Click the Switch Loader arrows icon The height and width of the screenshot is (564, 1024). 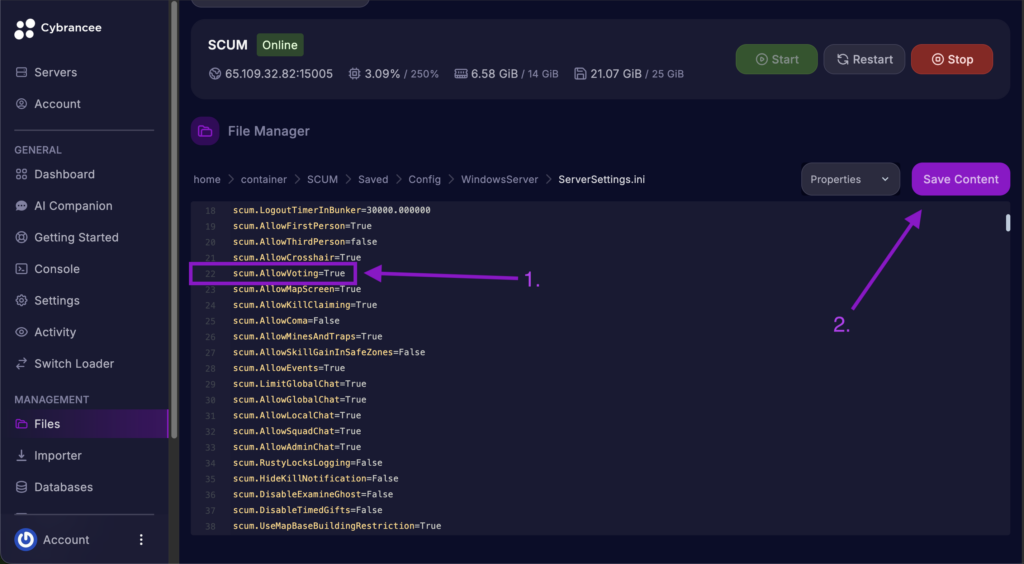tap(22, 364)
